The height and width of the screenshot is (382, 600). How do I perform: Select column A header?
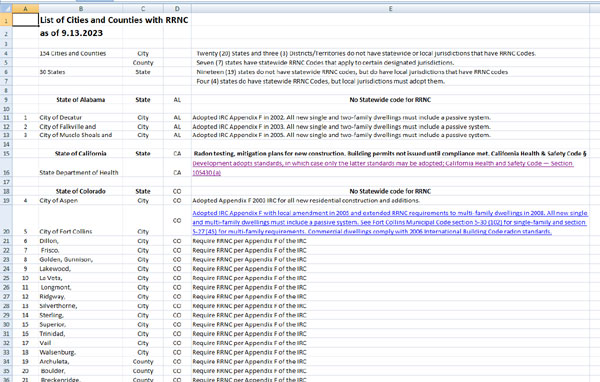[25, 8]
